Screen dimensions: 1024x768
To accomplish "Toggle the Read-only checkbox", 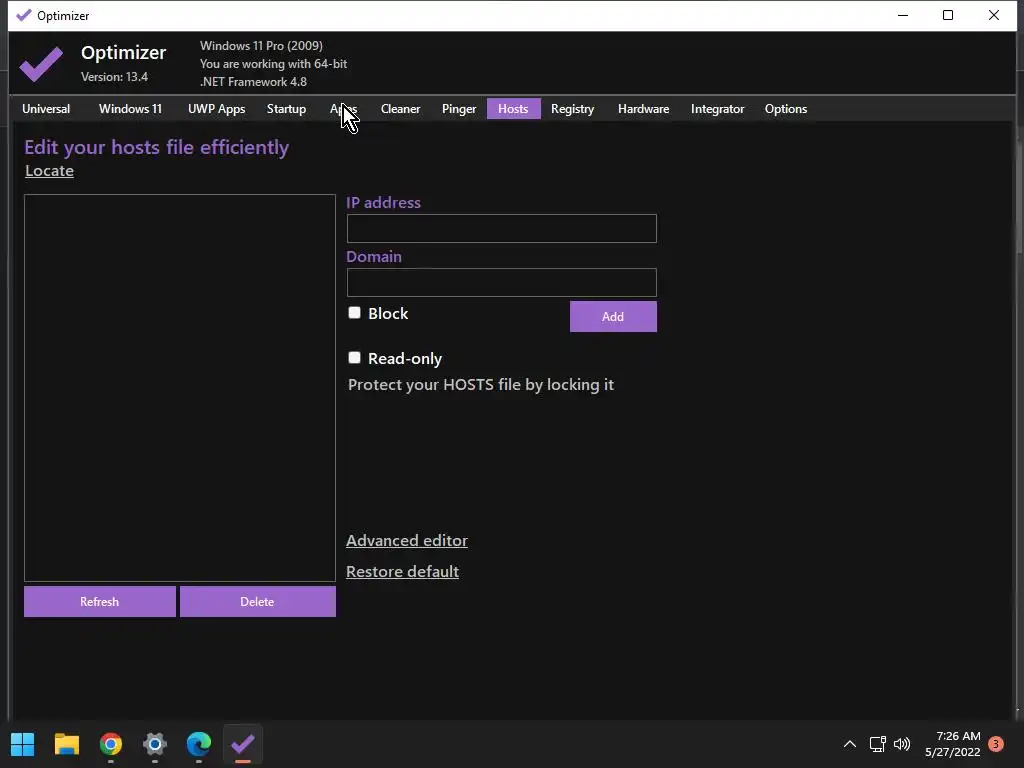I will (355, 358).
